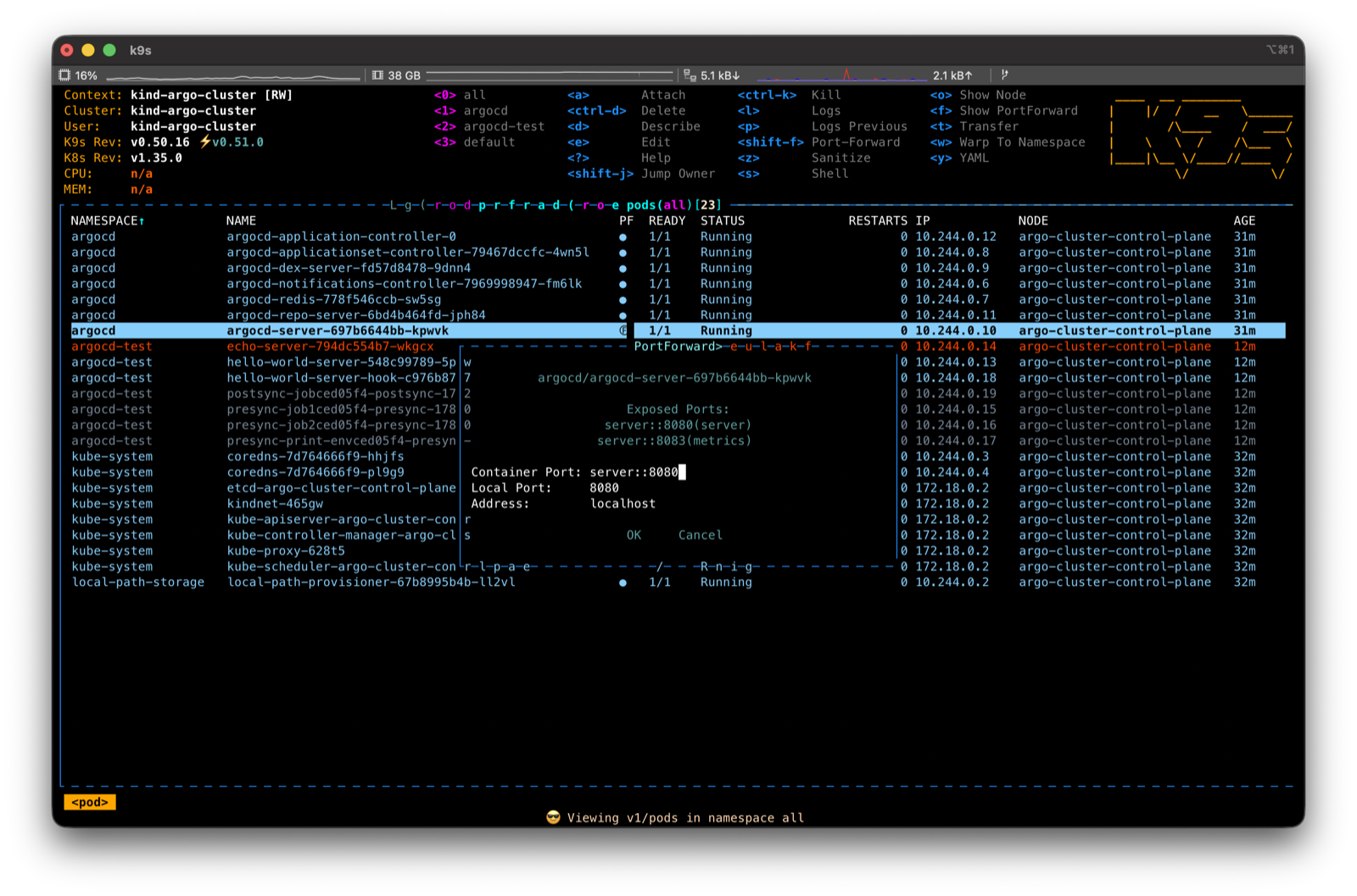Click the Port-Forward command hint

click(x=856, y=142)
